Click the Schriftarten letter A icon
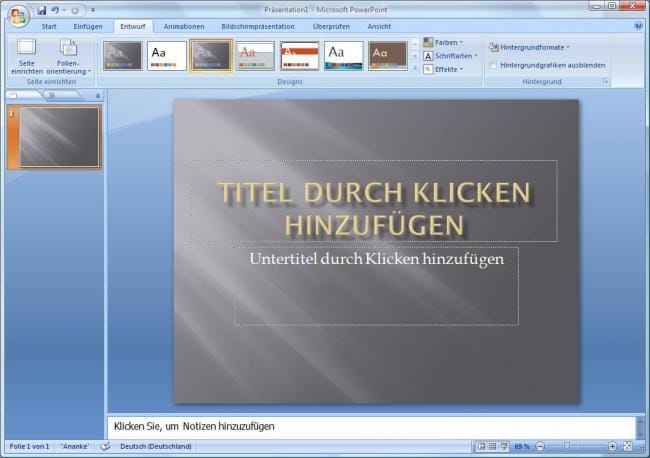Viewport: 650px width, 458px height. pos(428,56)
